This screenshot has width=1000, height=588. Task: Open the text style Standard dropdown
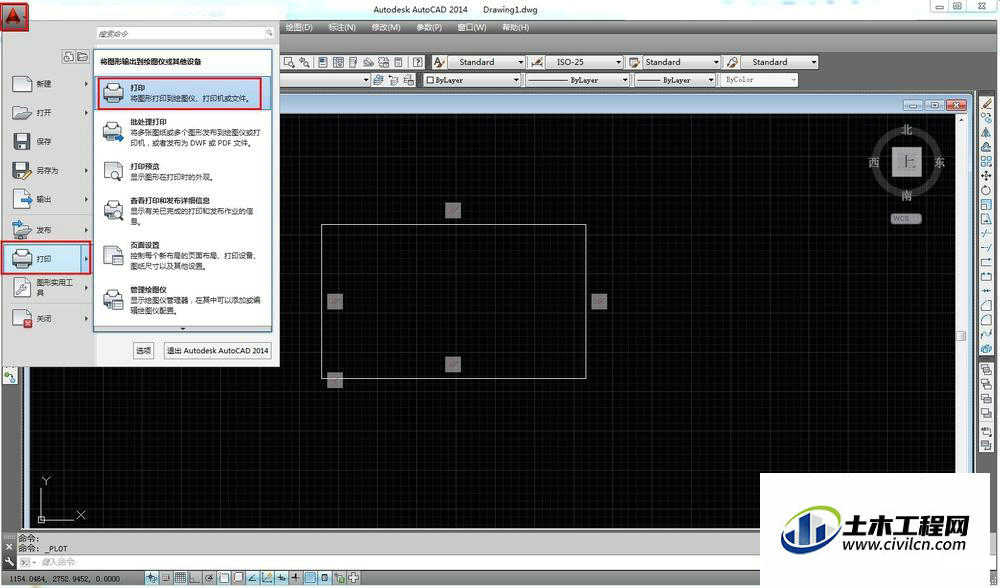point(520,62)
